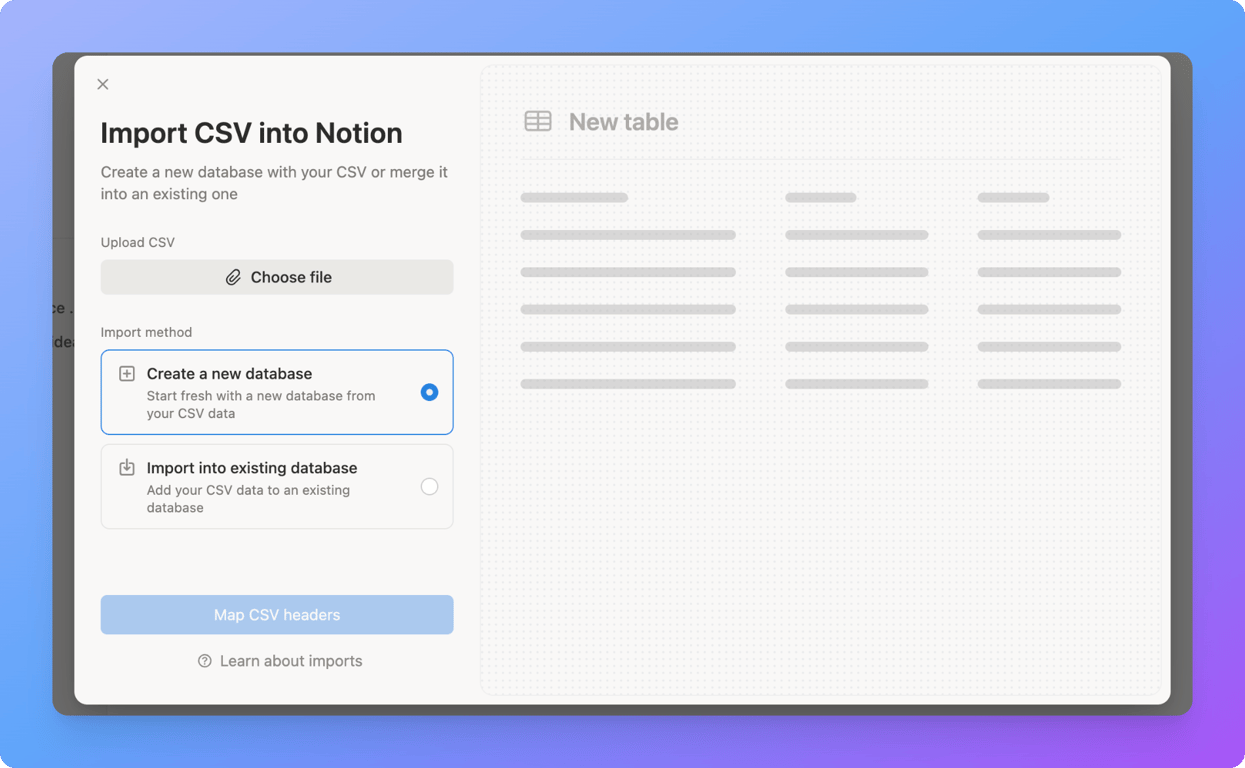Close the Import CSV dialog with the X
1245x768 pixels.
[102, 84]
